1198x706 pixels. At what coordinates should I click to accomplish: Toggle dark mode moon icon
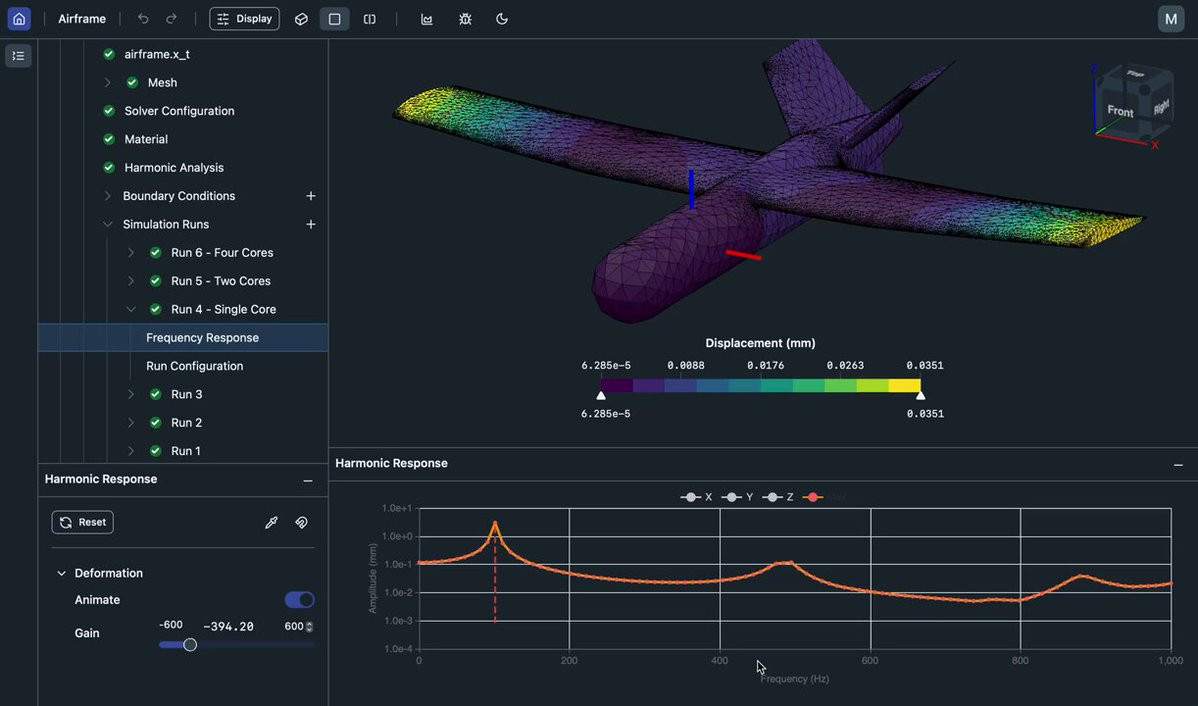502,19
